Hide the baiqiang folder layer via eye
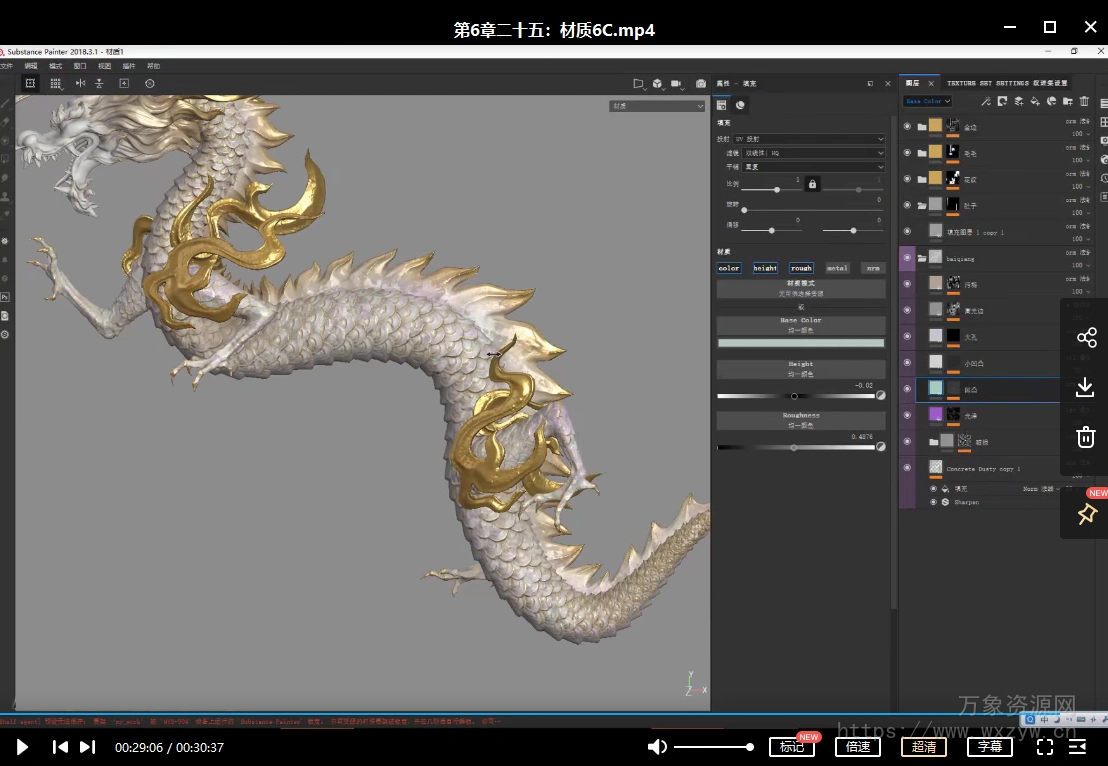Screen dimensions: 1108x766 click(x=907, y=258)
